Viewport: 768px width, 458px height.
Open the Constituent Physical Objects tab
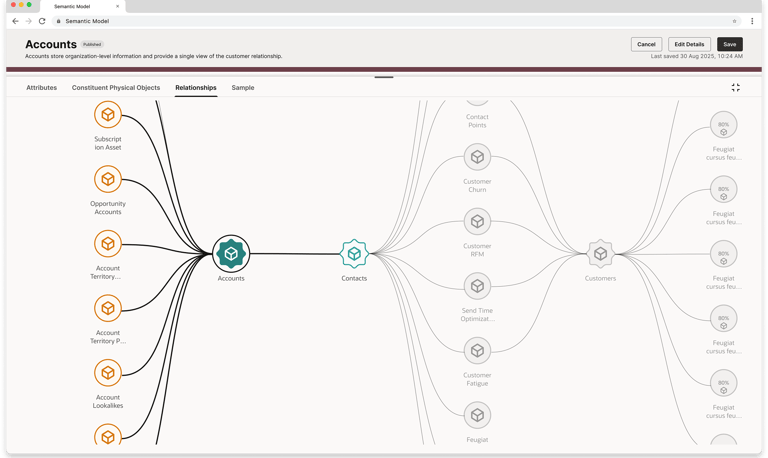pos(116,88)
